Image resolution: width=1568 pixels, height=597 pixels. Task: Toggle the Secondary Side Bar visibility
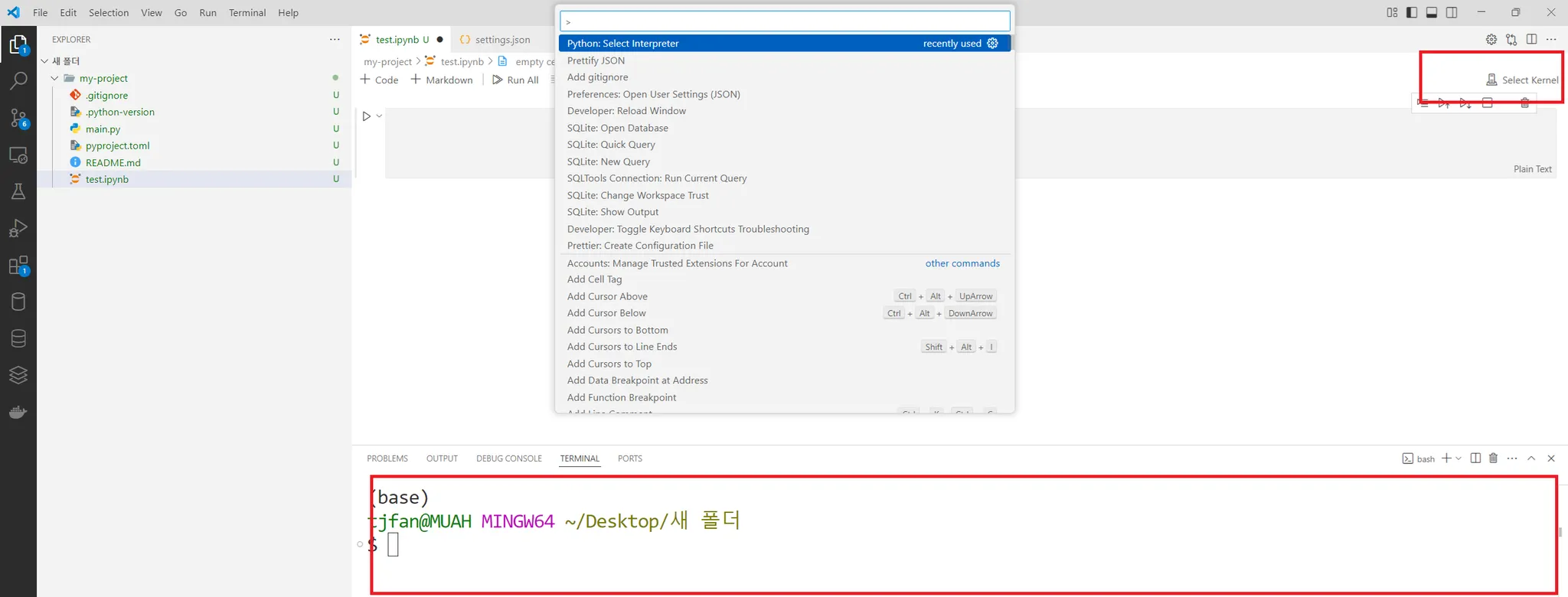point(1452,12)
